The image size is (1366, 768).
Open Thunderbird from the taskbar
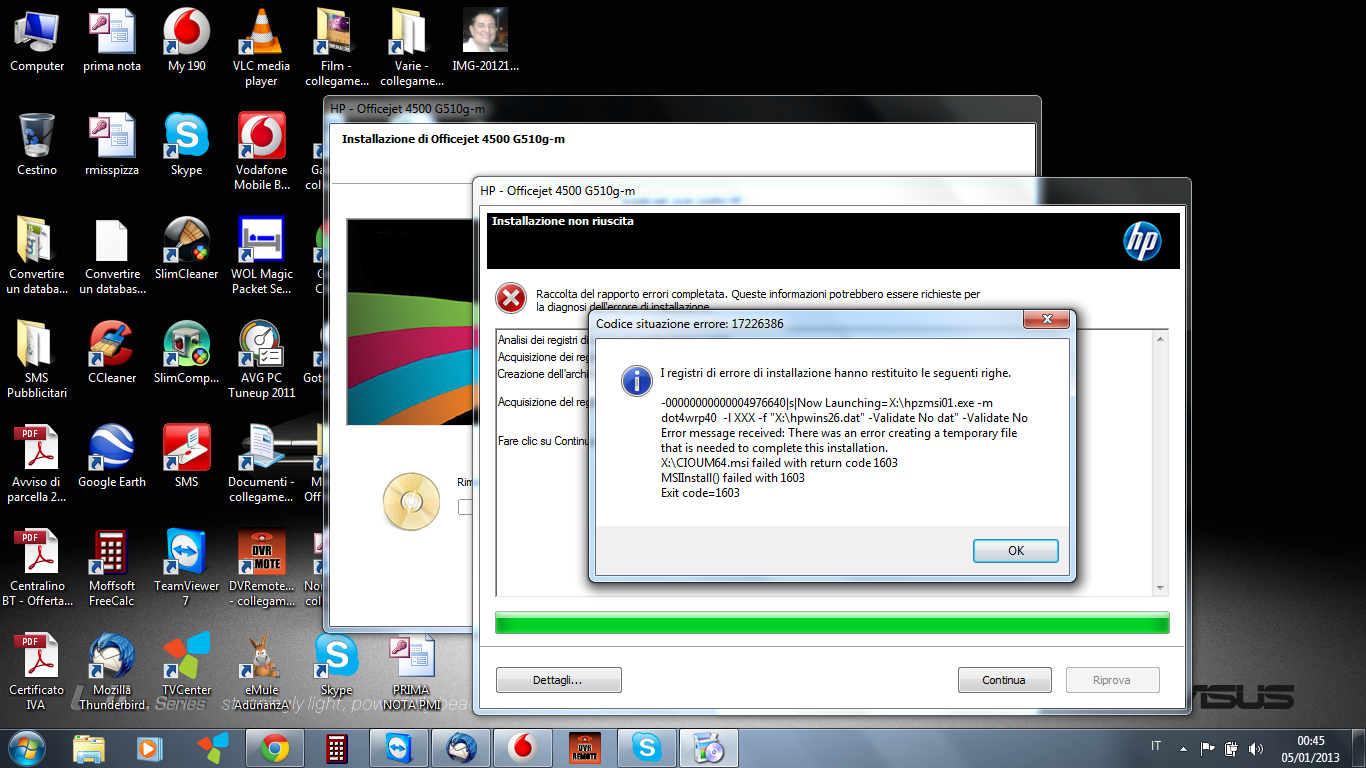tap(461, 748)
